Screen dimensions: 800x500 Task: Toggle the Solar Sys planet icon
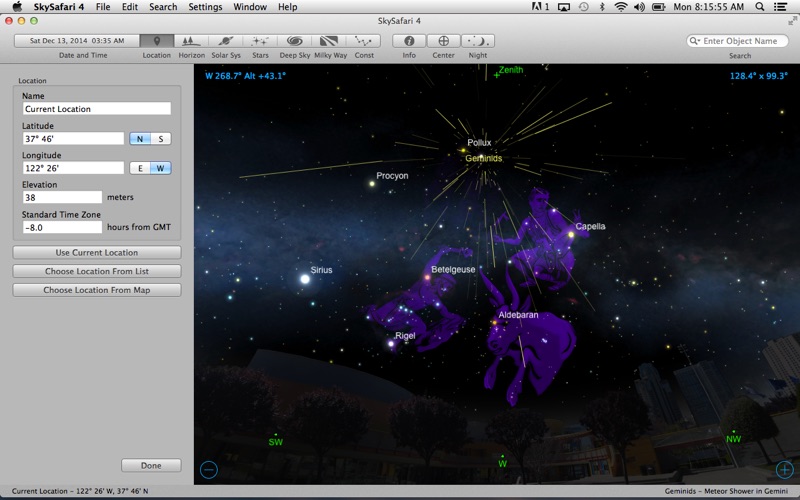225,41
